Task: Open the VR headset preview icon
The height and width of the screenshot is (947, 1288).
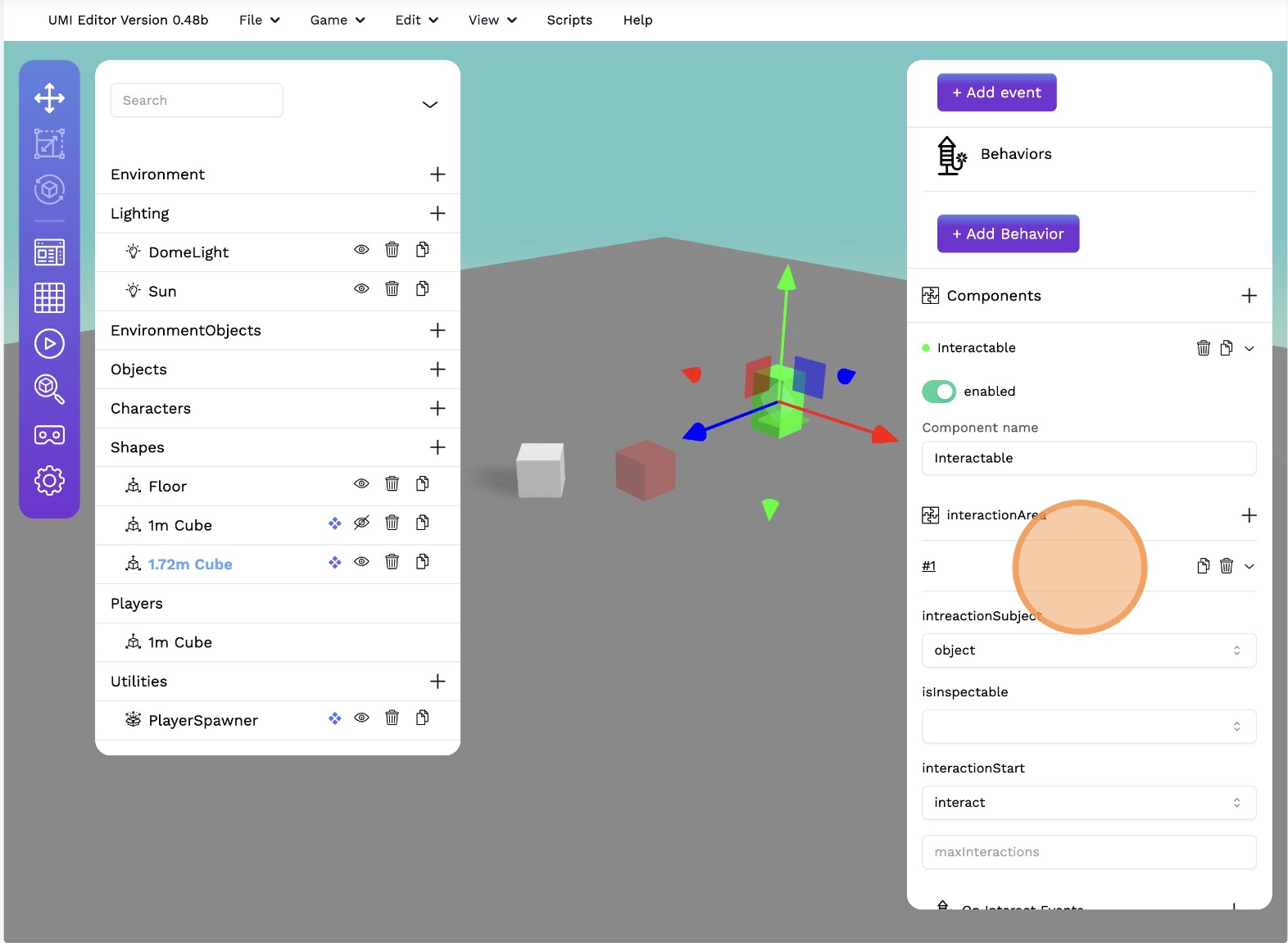Action: (49, 435)
